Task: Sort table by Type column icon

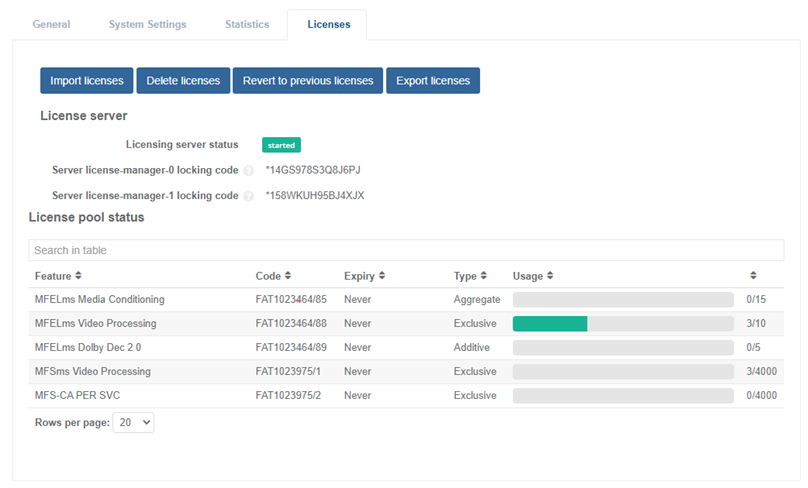Action: point(484,276)
